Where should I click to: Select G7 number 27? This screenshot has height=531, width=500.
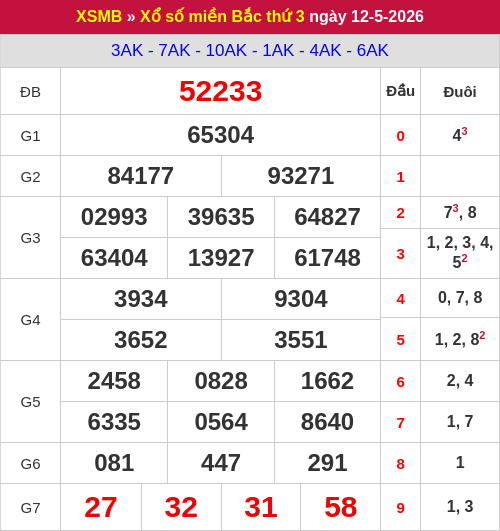[x=101, y=507]
